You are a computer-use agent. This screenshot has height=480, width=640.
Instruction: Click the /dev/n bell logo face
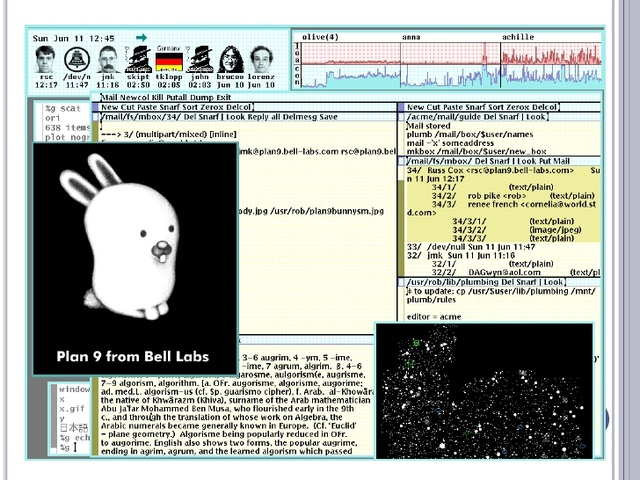point(77,60)
